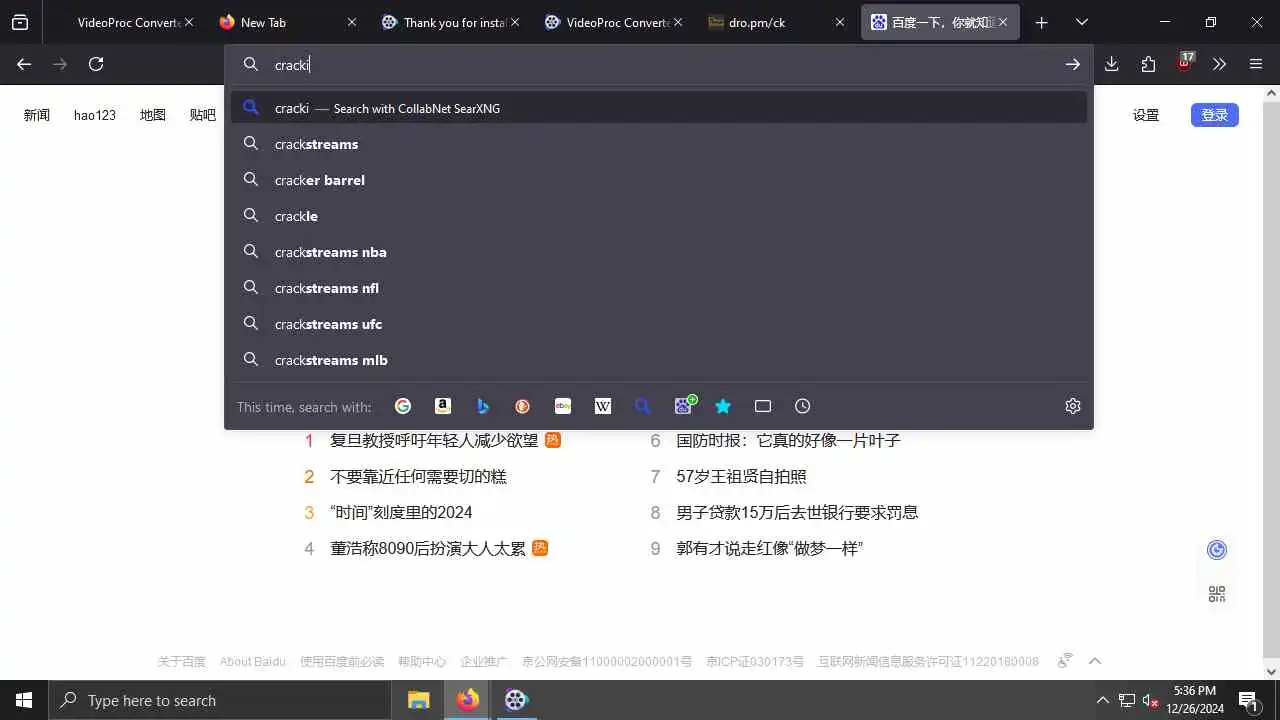Open hot search '不要靠近任何需要切的糕'
1280x720 pixels.
click(x=418, y=476)
